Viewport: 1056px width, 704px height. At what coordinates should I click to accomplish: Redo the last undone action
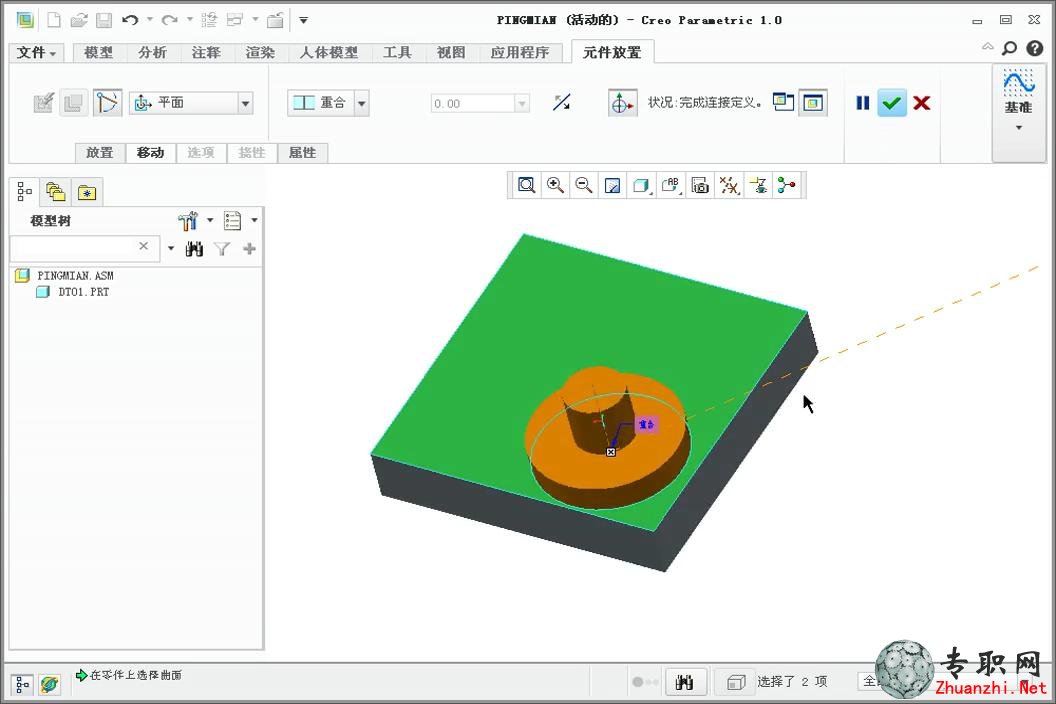[170, 20]
